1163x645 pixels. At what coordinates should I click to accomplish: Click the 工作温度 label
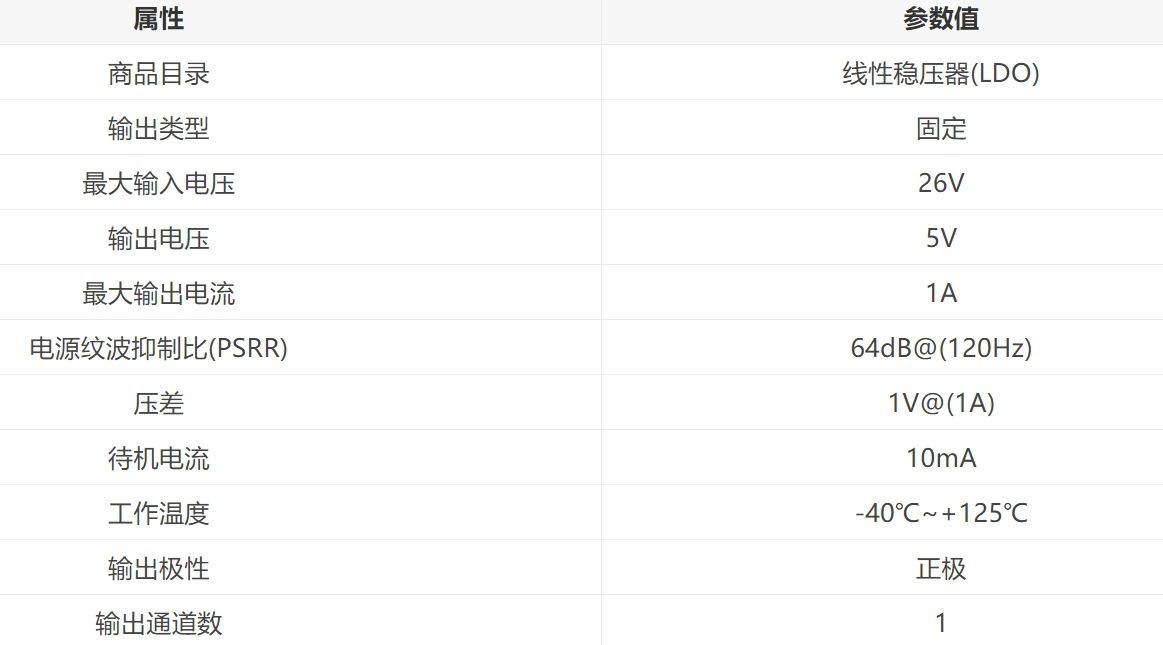coord(158,514)
